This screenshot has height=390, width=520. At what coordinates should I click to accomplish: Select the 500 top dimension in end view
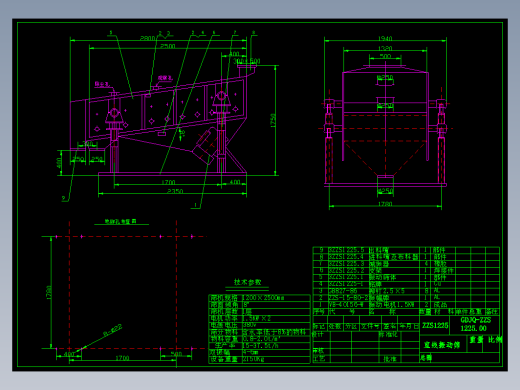385,56
